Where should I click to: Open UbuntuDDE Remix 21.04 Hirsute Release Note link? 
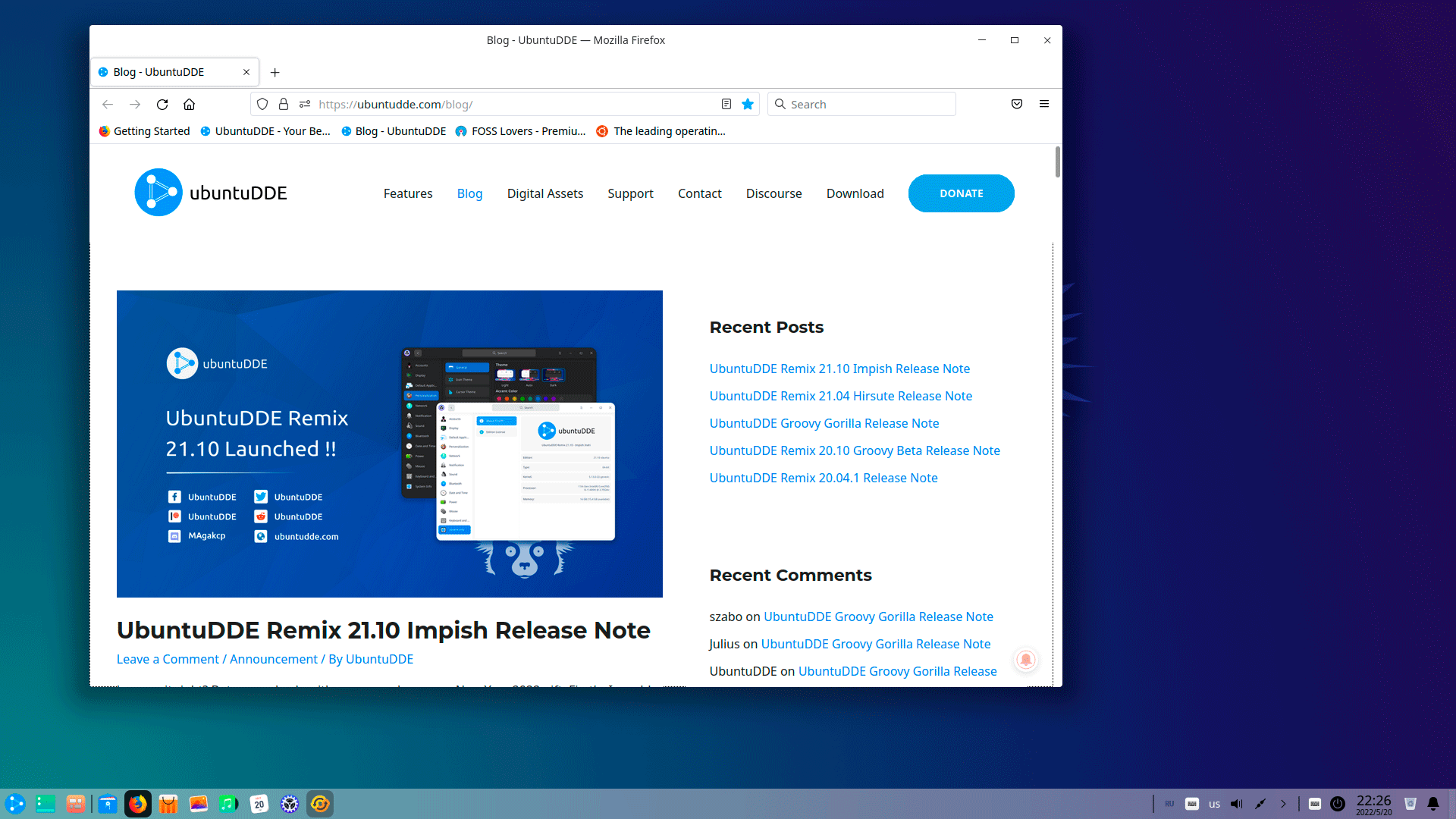[x=840, y=396]
